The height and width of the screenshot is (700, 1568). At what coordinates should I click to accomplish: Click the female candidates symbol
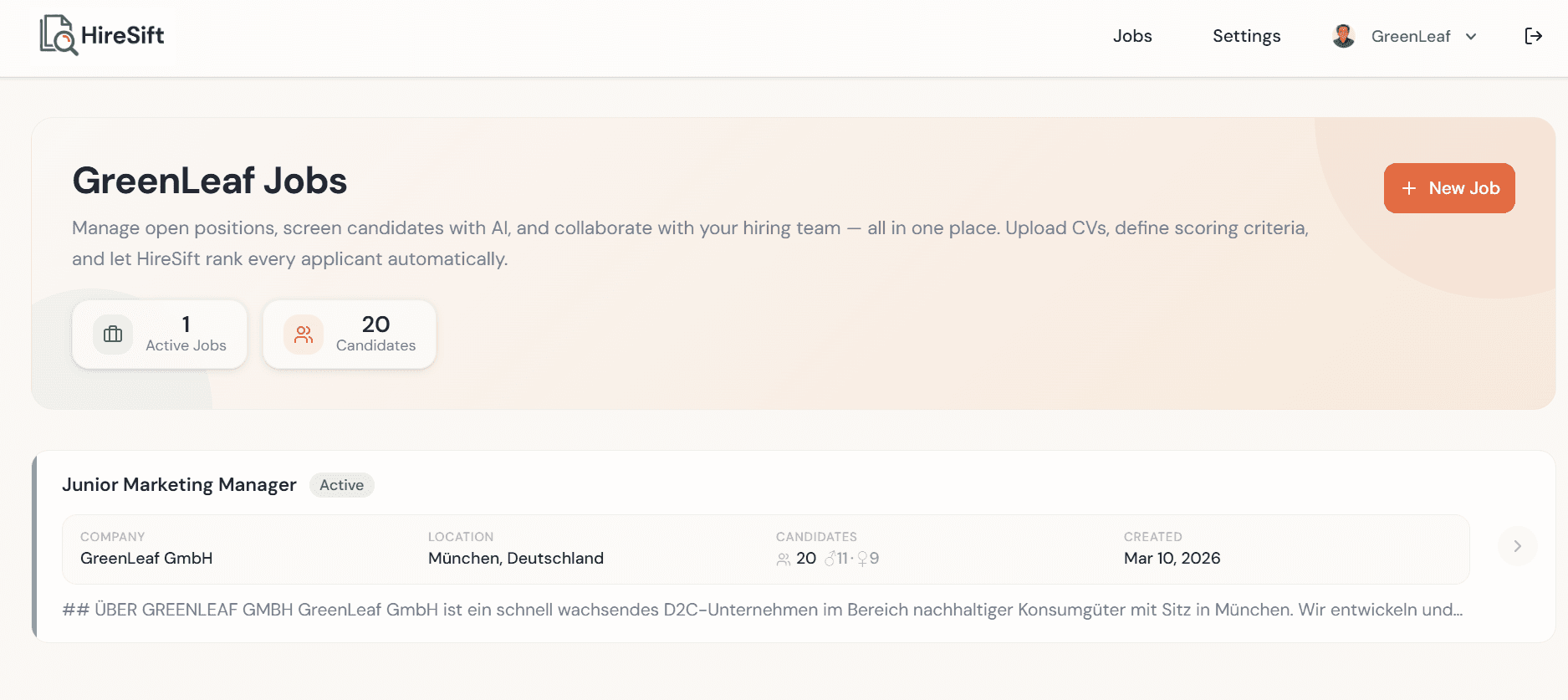click(x=862, y=559)
